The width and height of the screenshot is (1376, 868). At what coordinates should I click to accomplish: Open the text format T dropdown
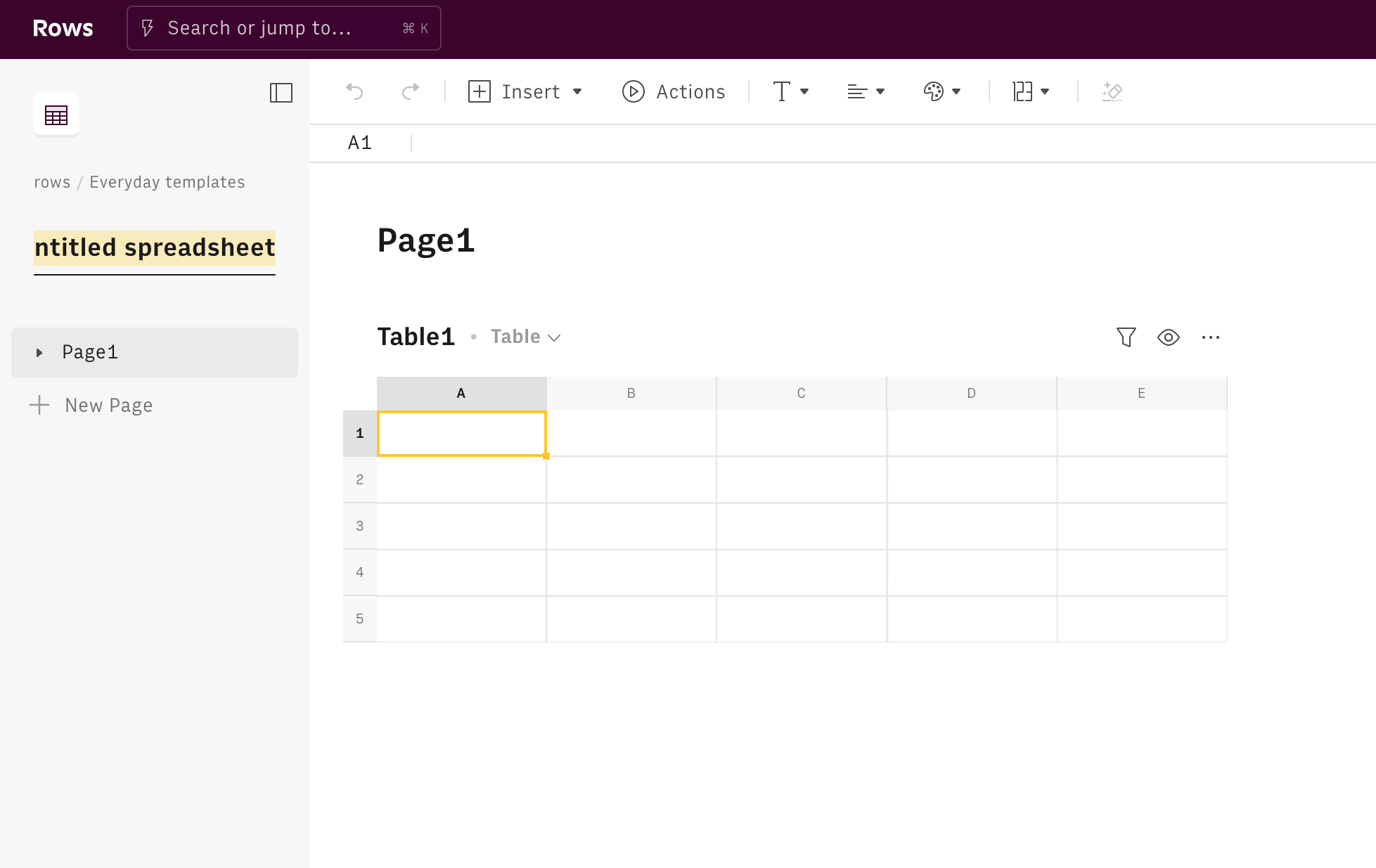[790, 91]
